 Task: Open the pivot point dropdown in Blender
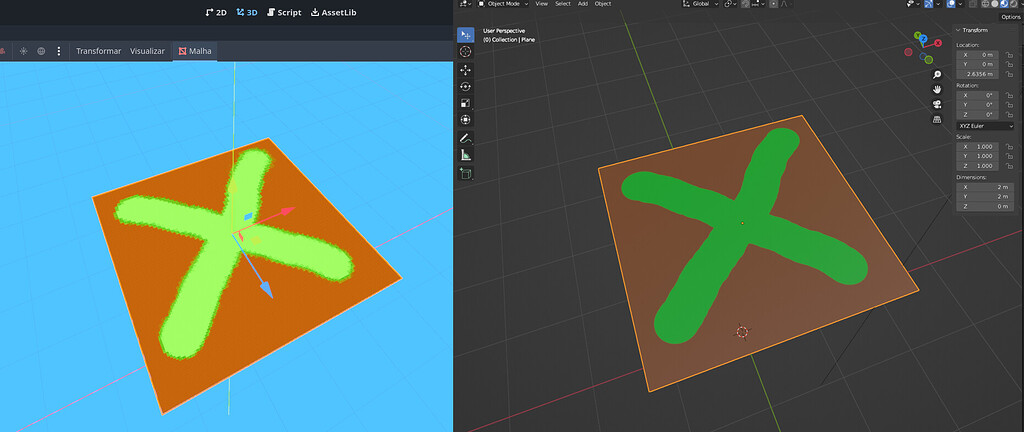point(730,4)
